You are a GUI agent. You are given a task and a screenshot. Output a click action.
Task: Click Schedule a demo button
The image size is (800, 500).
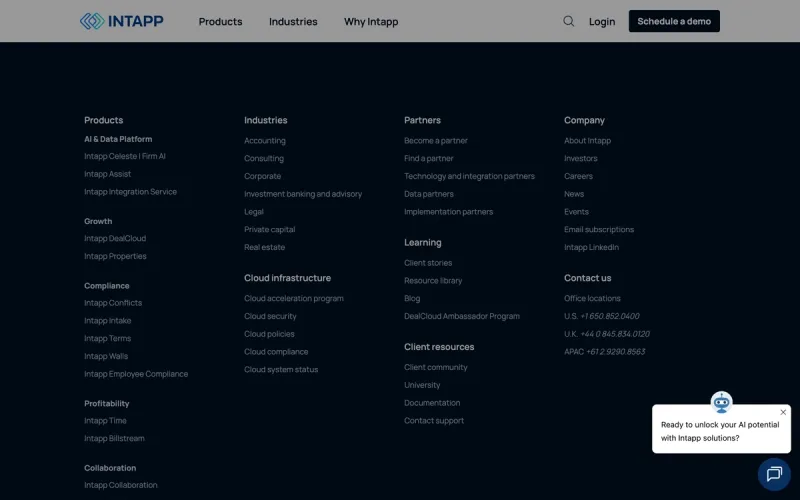(674, 21)
